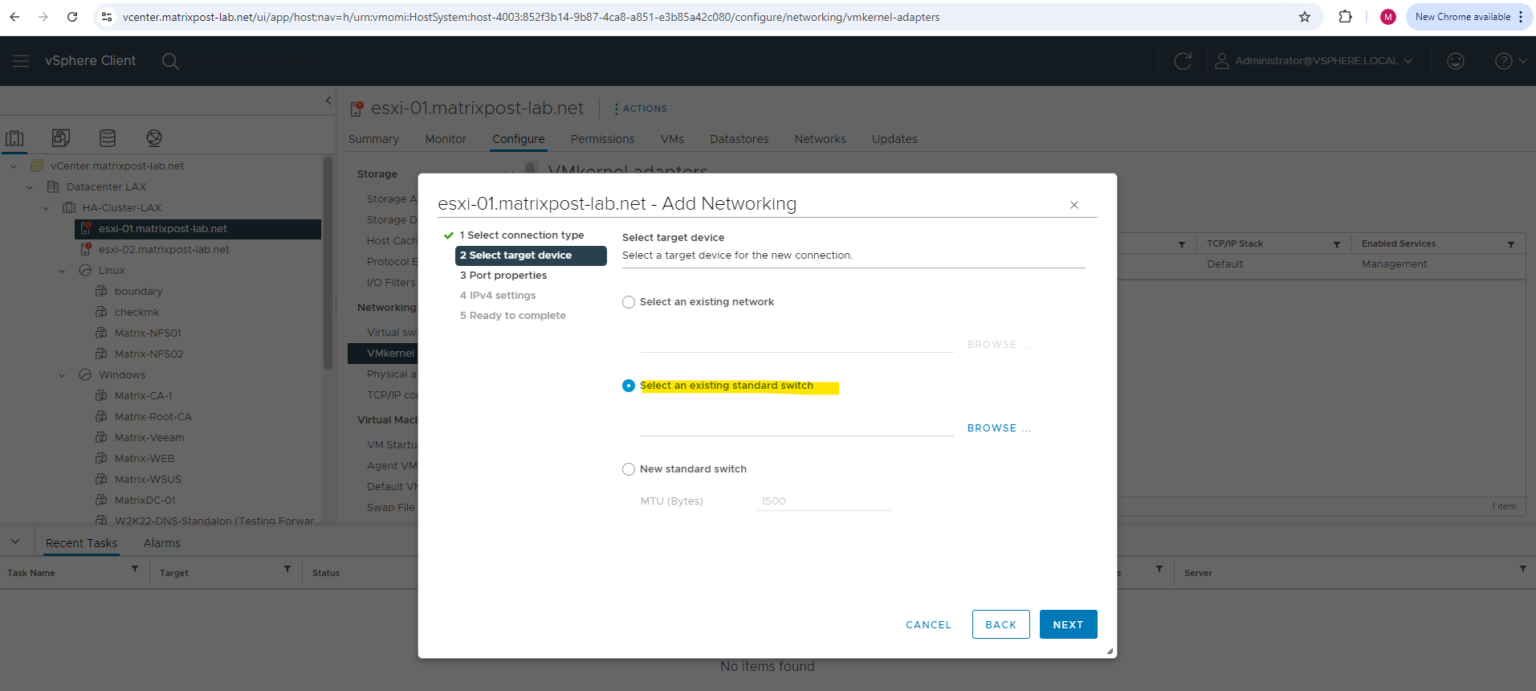The image size is (1536, 691).
Task: Click the MTU (Bytes) input field
Action: click(823, 500)
